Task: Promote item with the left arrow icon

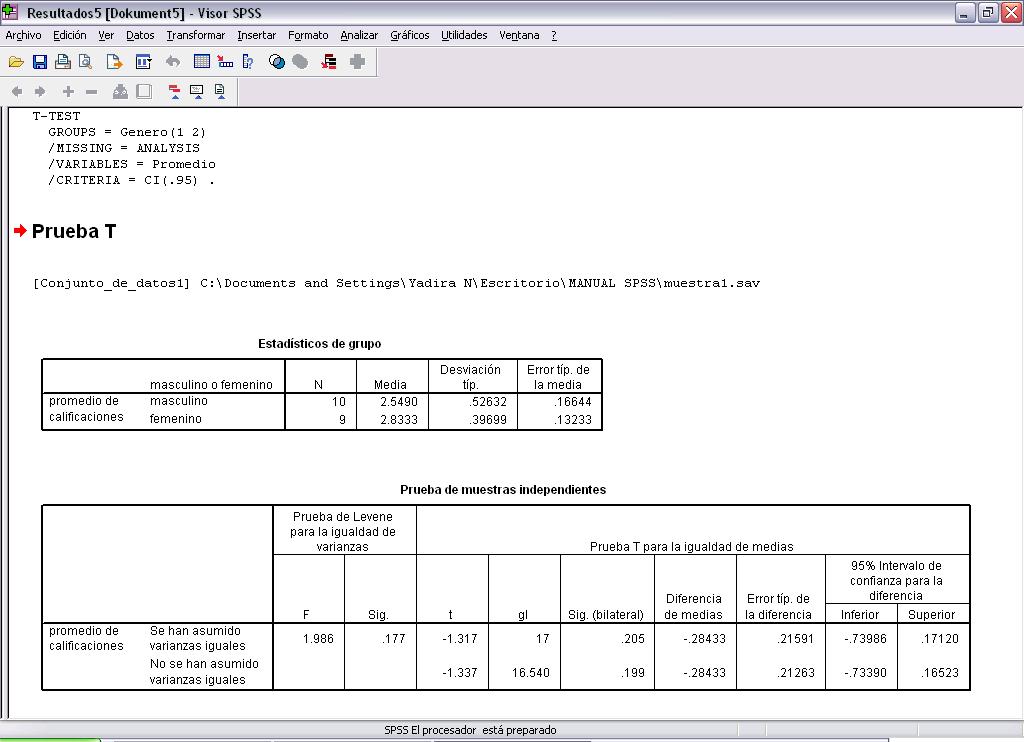Action: click(x=17, y=91)
